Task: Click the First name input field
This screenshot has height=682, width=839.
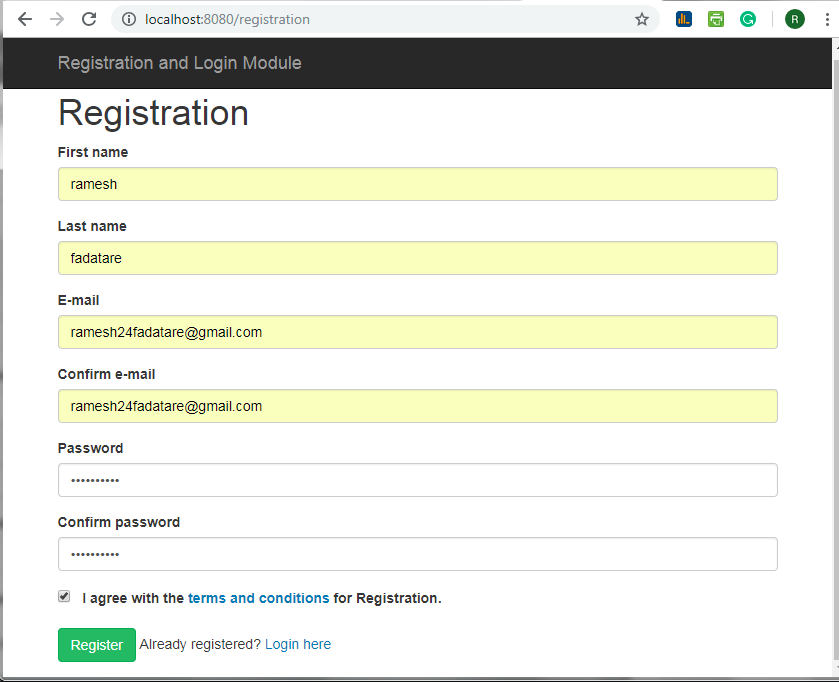Action: 417,184
